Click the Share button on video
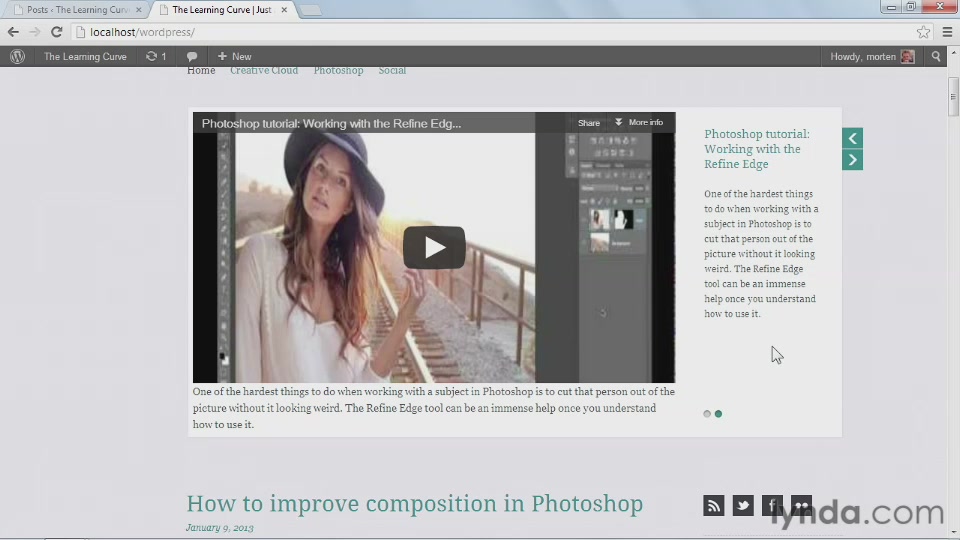960x540 pixels. [x=589, y=123]
